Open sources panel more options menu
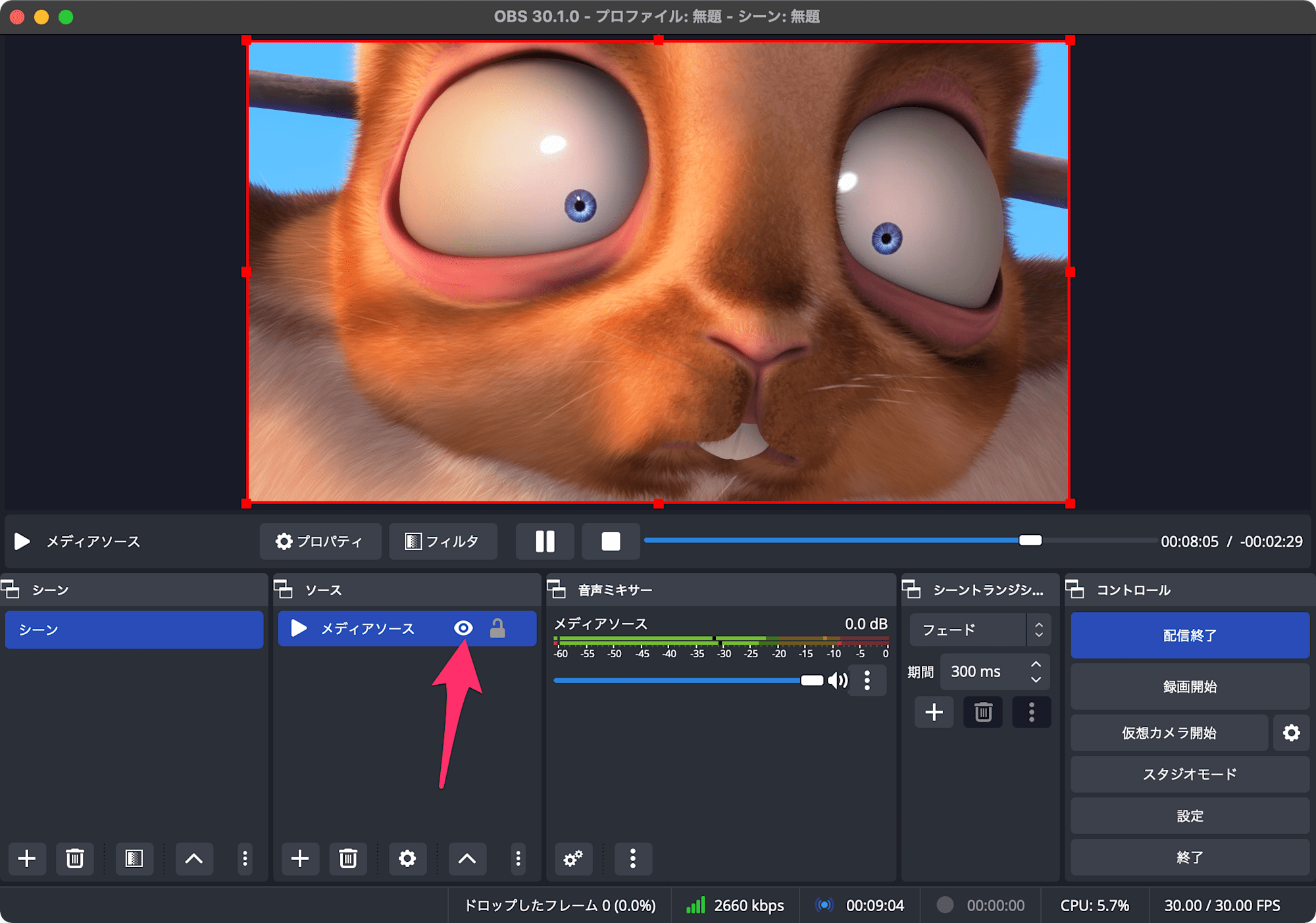Image resolution: width=1316 pixels, height=923 pixels. tap(518, 859)
